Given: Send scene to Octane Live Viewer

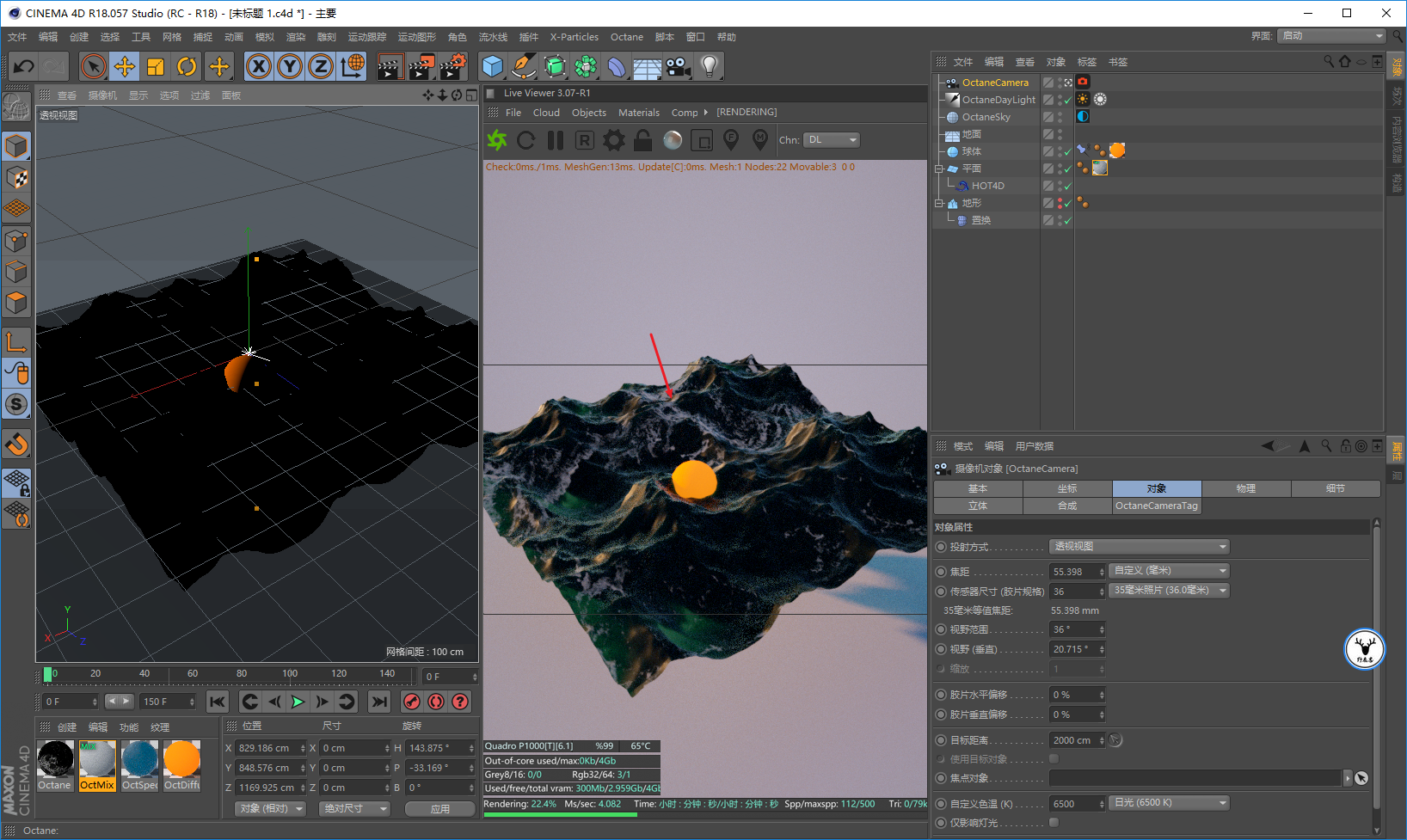Looking at the screenshot, I should tap(497, 140).
